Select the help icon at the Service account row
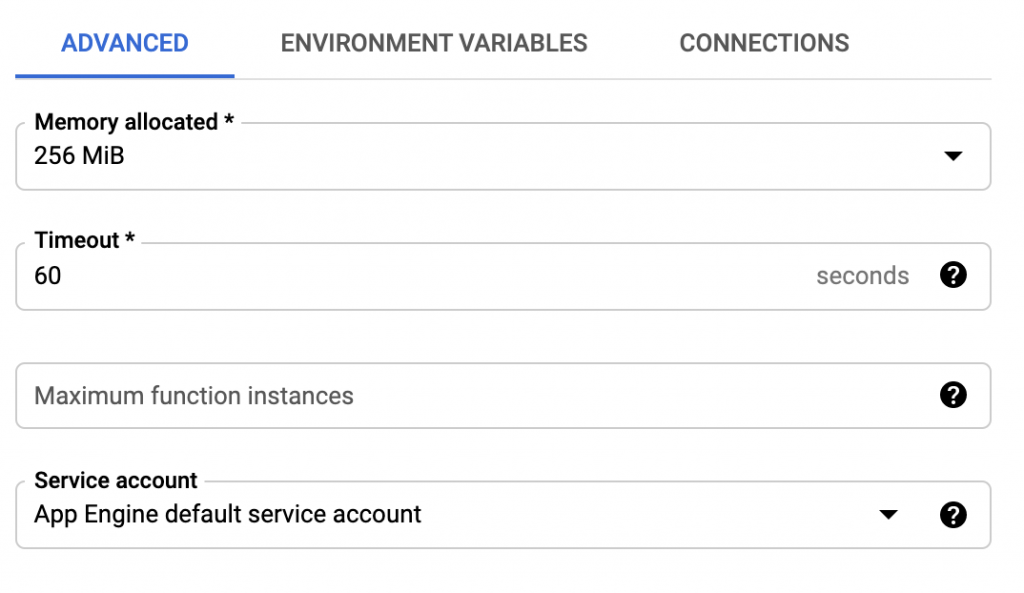 953,515
